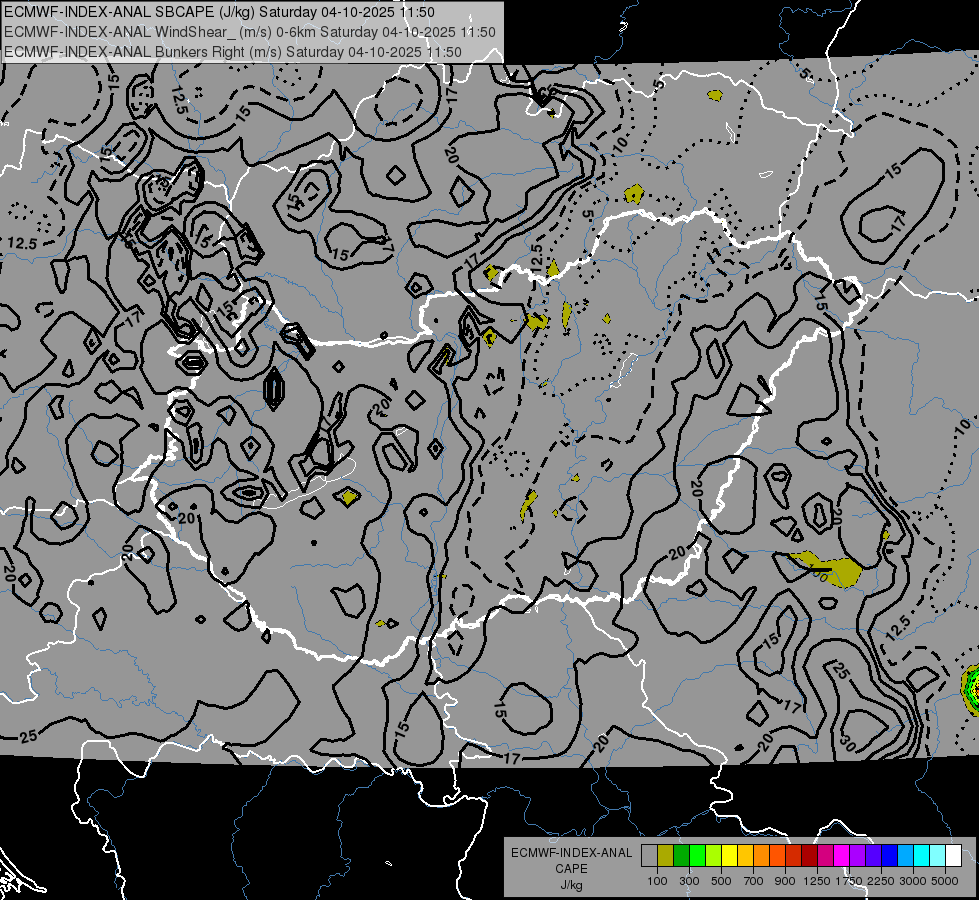Click the dark green CAPE legend swatch

(x=681, y=856)
